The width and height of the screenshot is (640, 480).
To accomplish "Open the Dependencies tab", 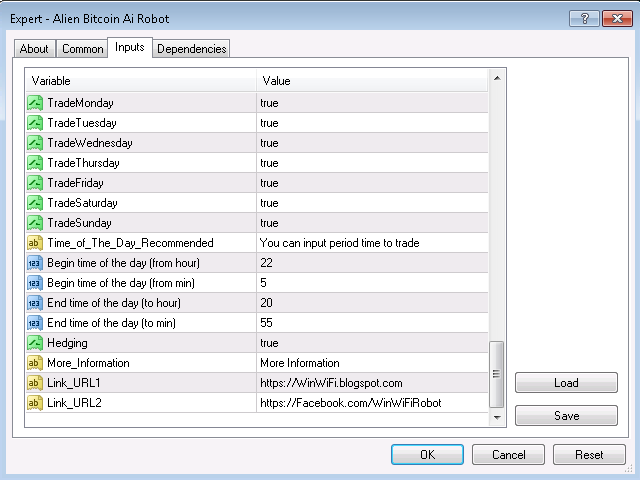I will [x=191, y=49].
